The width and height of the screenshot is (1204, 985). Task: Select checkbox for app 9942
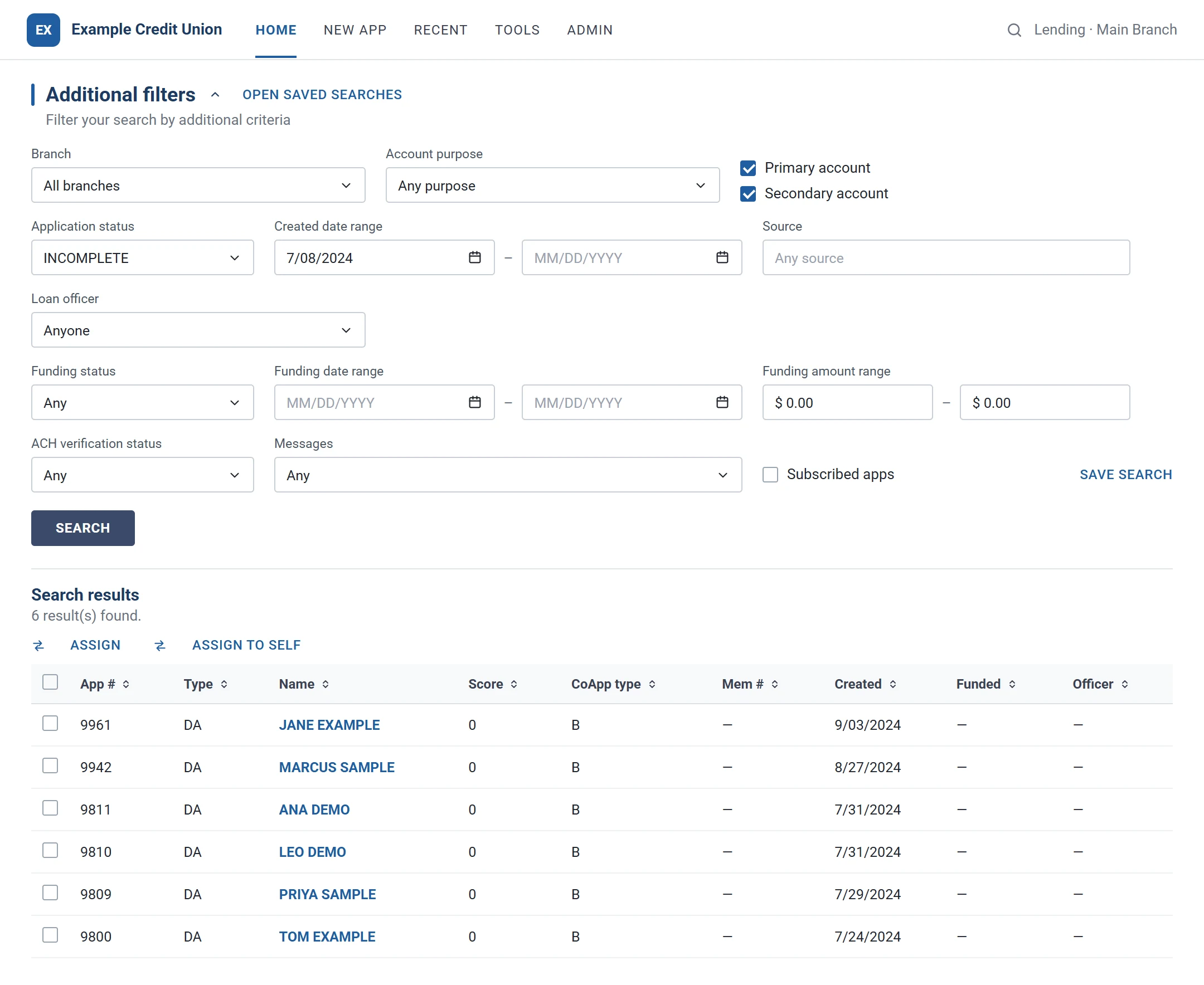[51, 766]
